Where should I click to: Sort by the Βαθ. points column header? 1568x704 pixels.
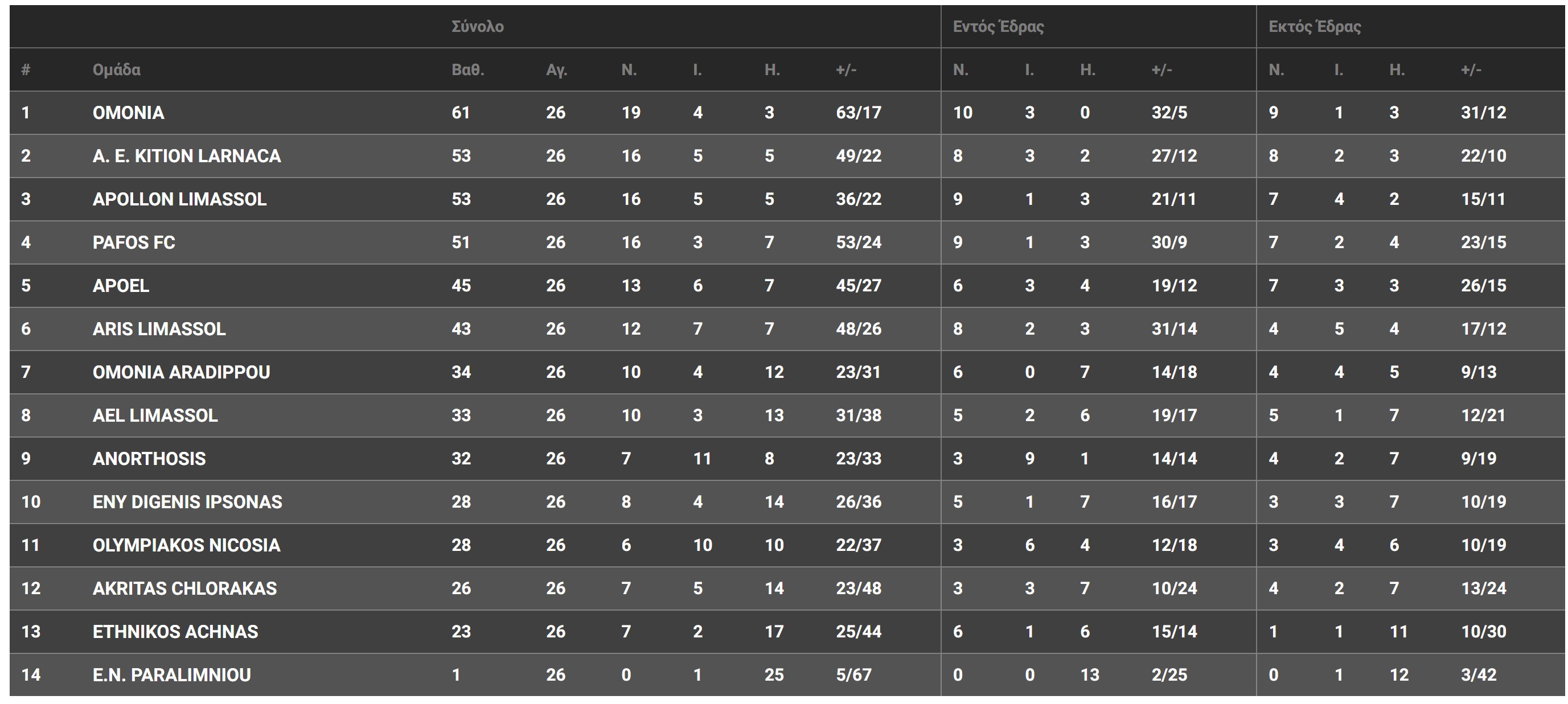(x=467, y=70)
